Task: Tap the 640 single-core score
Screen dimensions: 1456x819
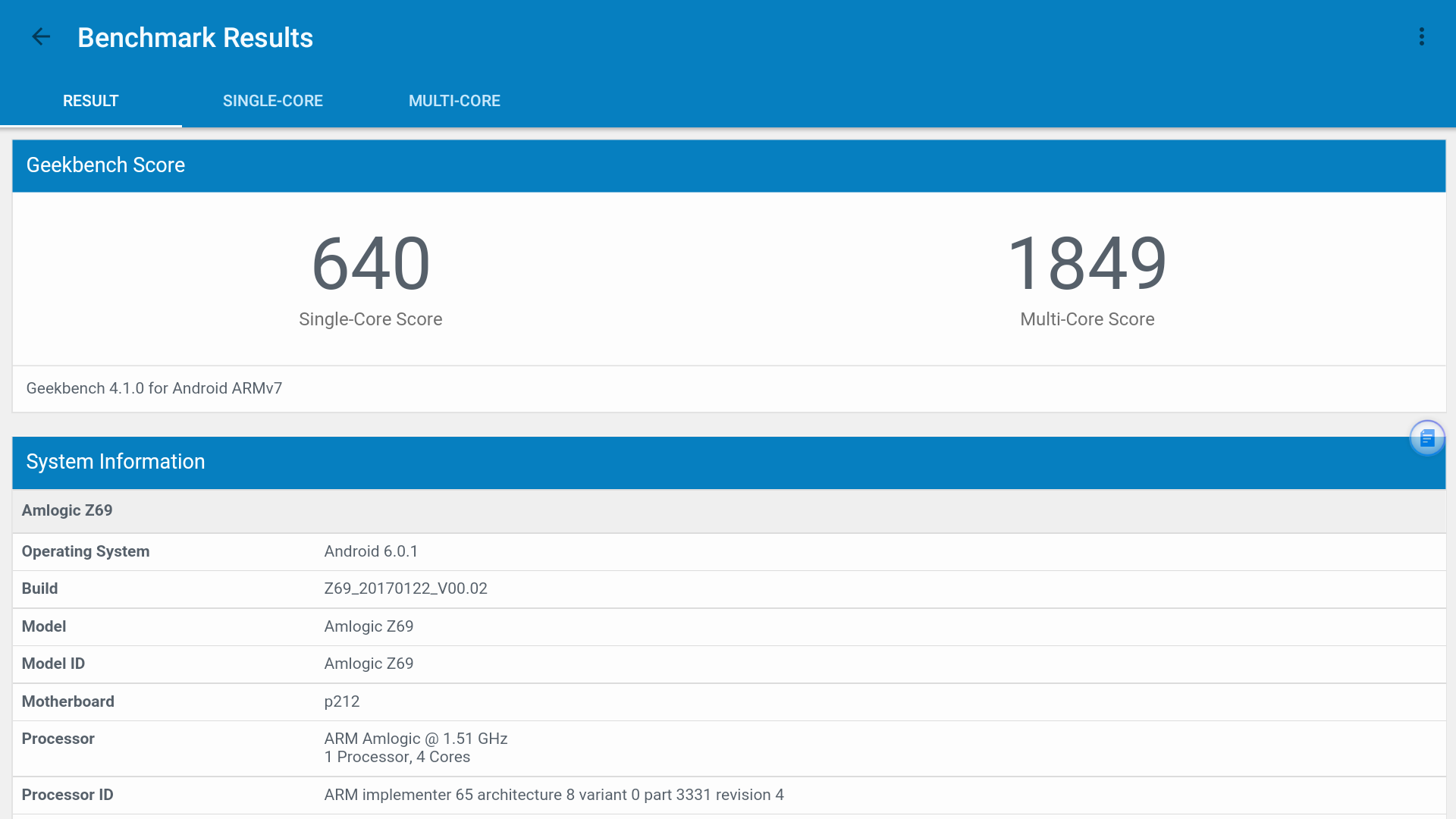Action: coord(370,264)
